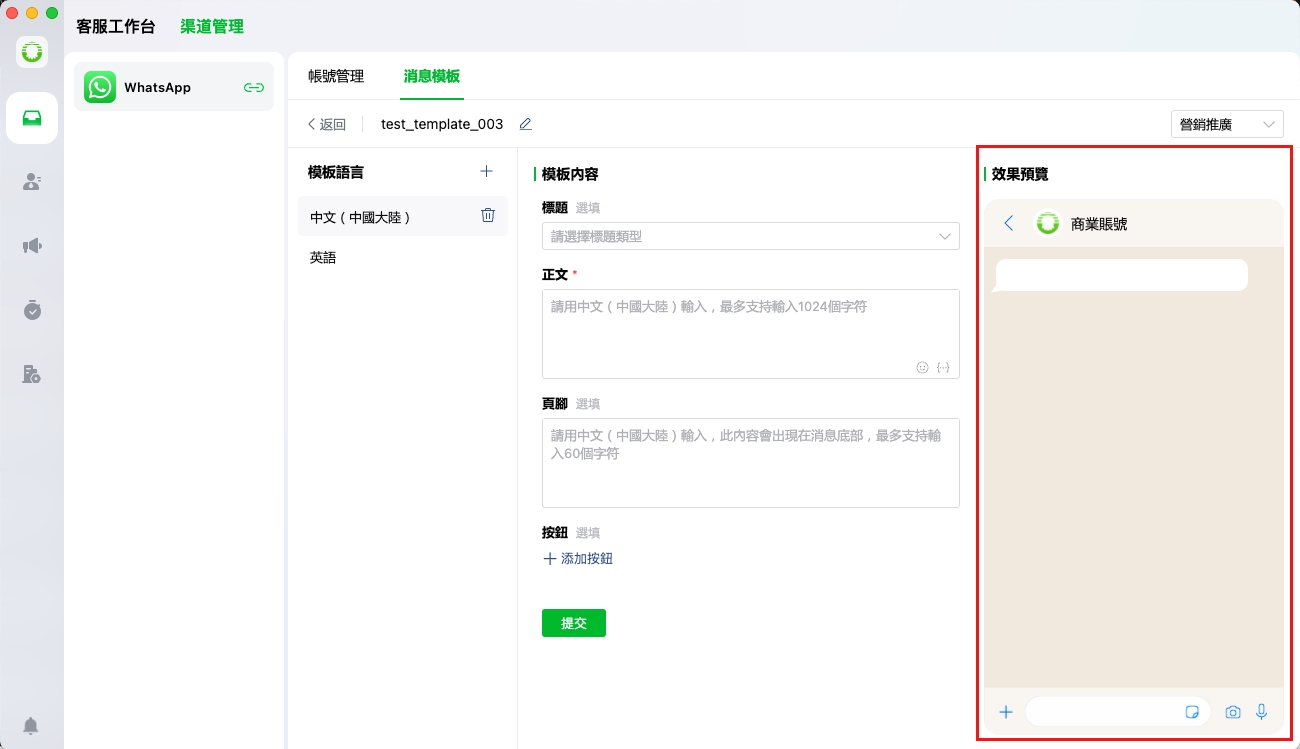Insert emoji in the 正文 field

pyautogui.click(x=922, y=367)
